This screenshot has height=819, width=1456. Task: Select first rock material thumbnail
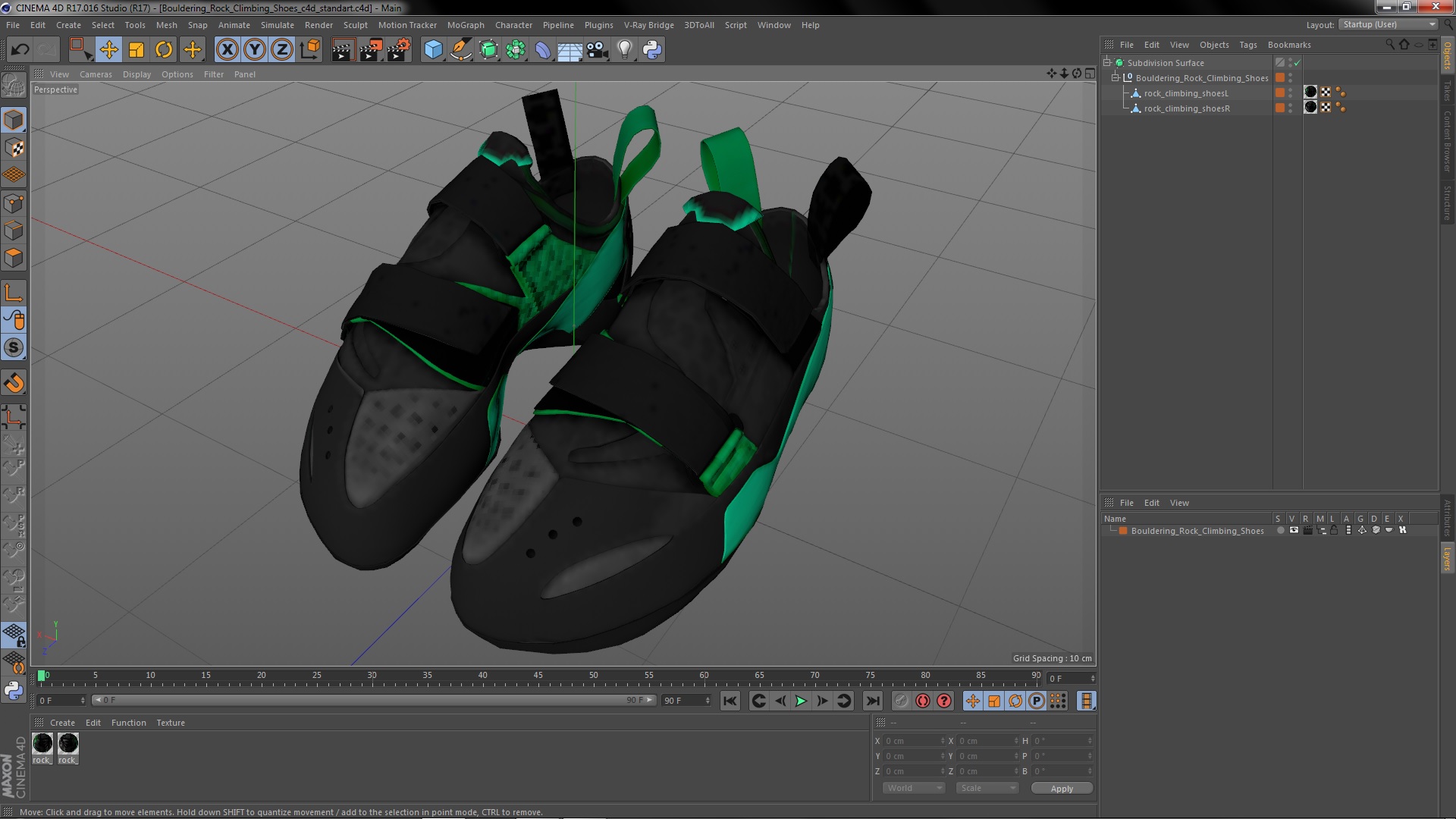coord(42,744)
